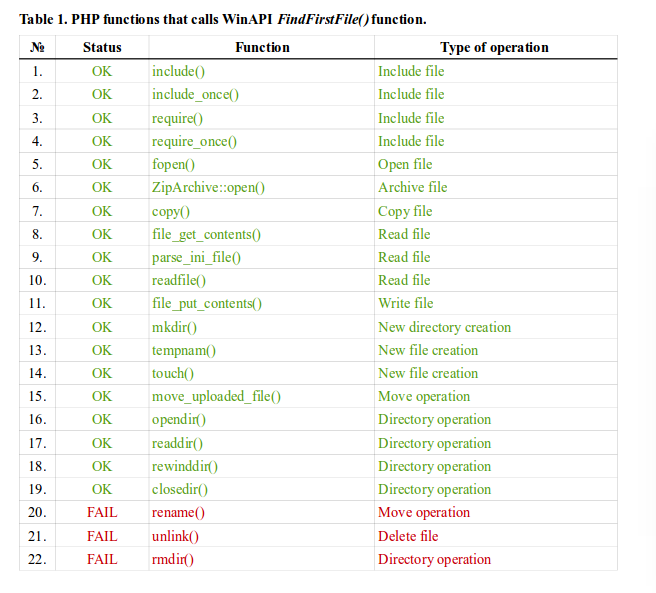Viewport: 656px width, 593px height.
Task: Click the Function column header
Action: coord(262,47)
